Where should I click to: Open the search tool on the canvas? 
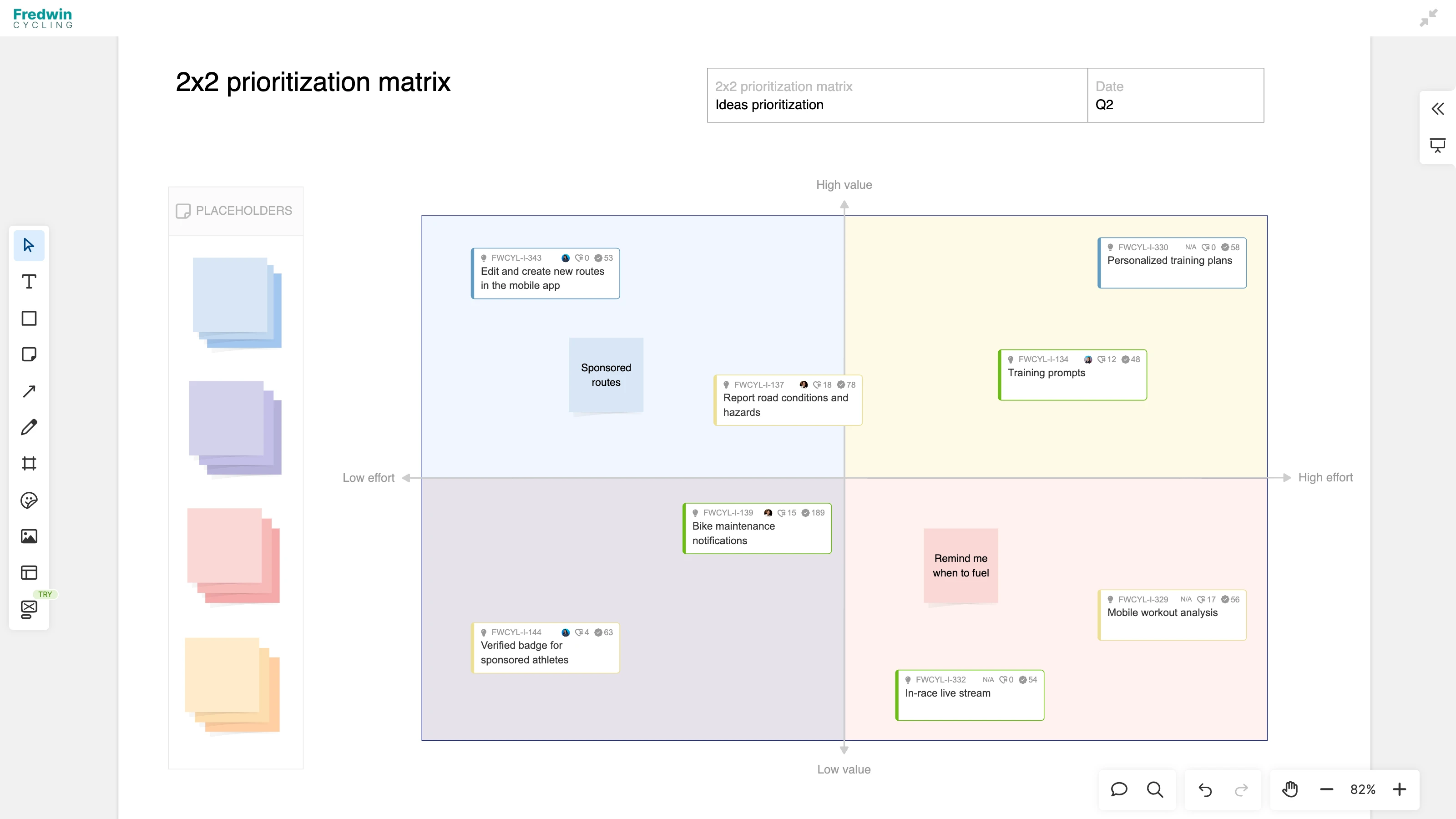pyautogui.click(x=1155, y=789)
